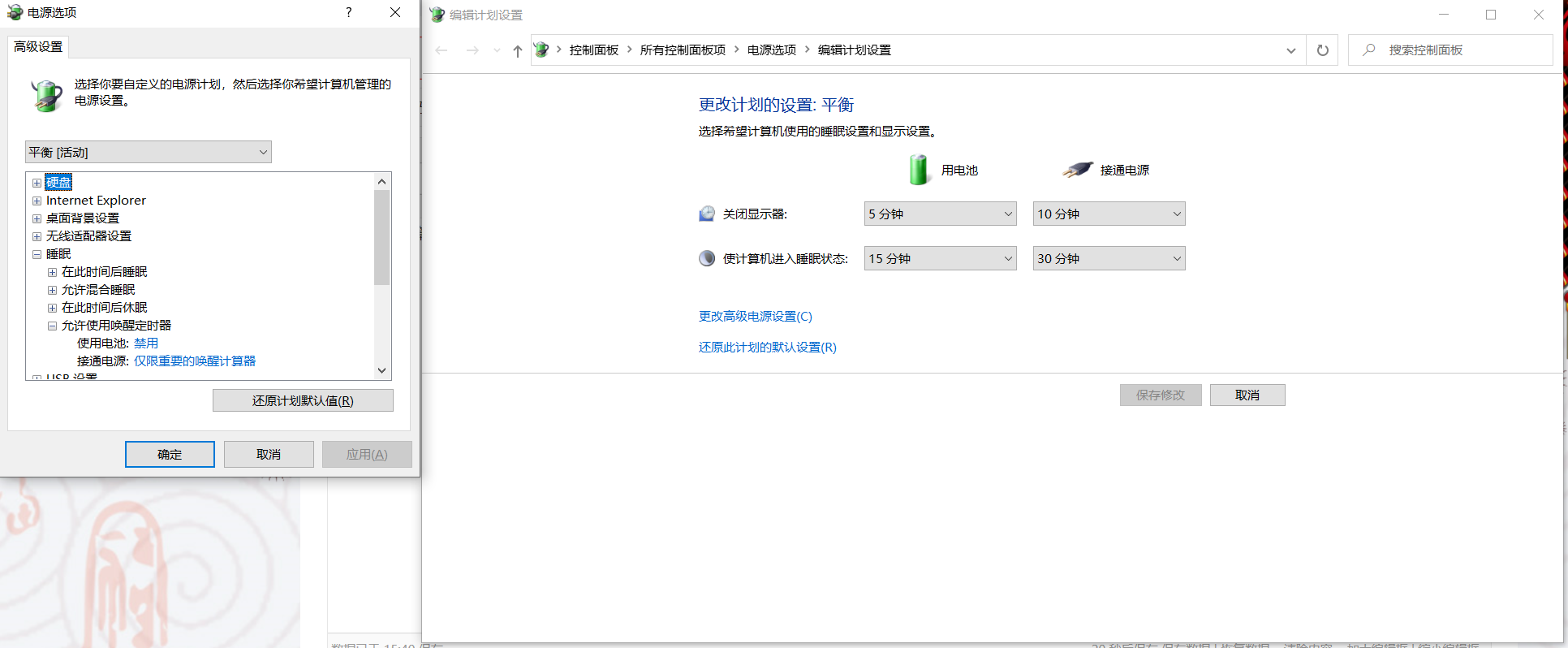Open the 关闭显示器 plugged-in dropdown showing 10 分钟
Viewport: 1568px width, 648px height.
tap(1109, 214)
